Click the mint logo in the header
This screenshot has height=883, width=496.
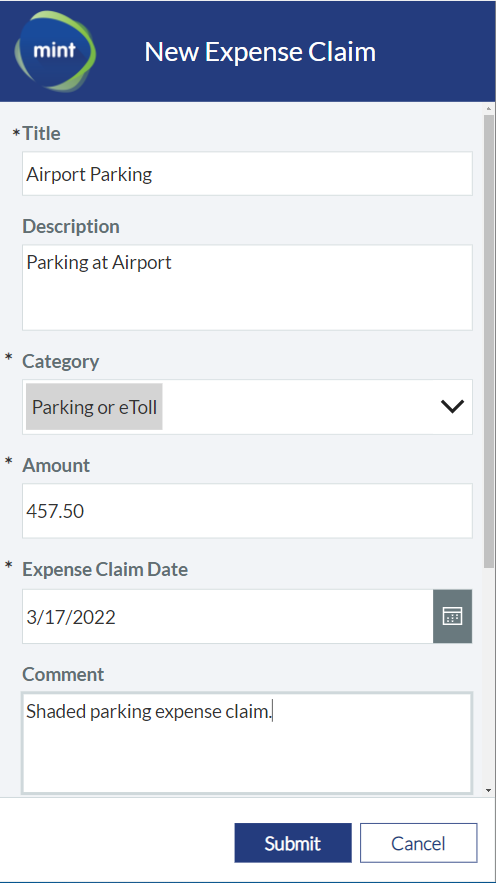[55, 51]
